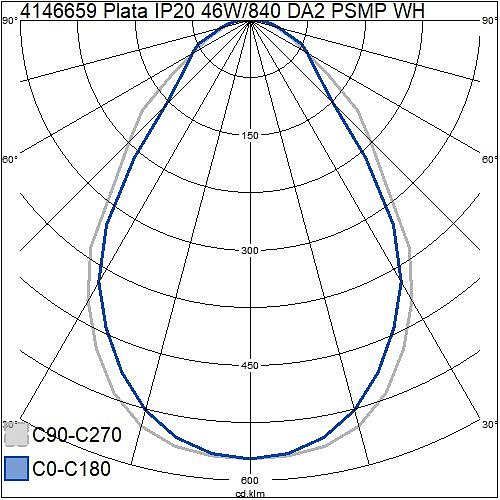Click the 600 intensity ring label
The width and height of the screenshot is (500, 500).
click(x=250, y=480)
